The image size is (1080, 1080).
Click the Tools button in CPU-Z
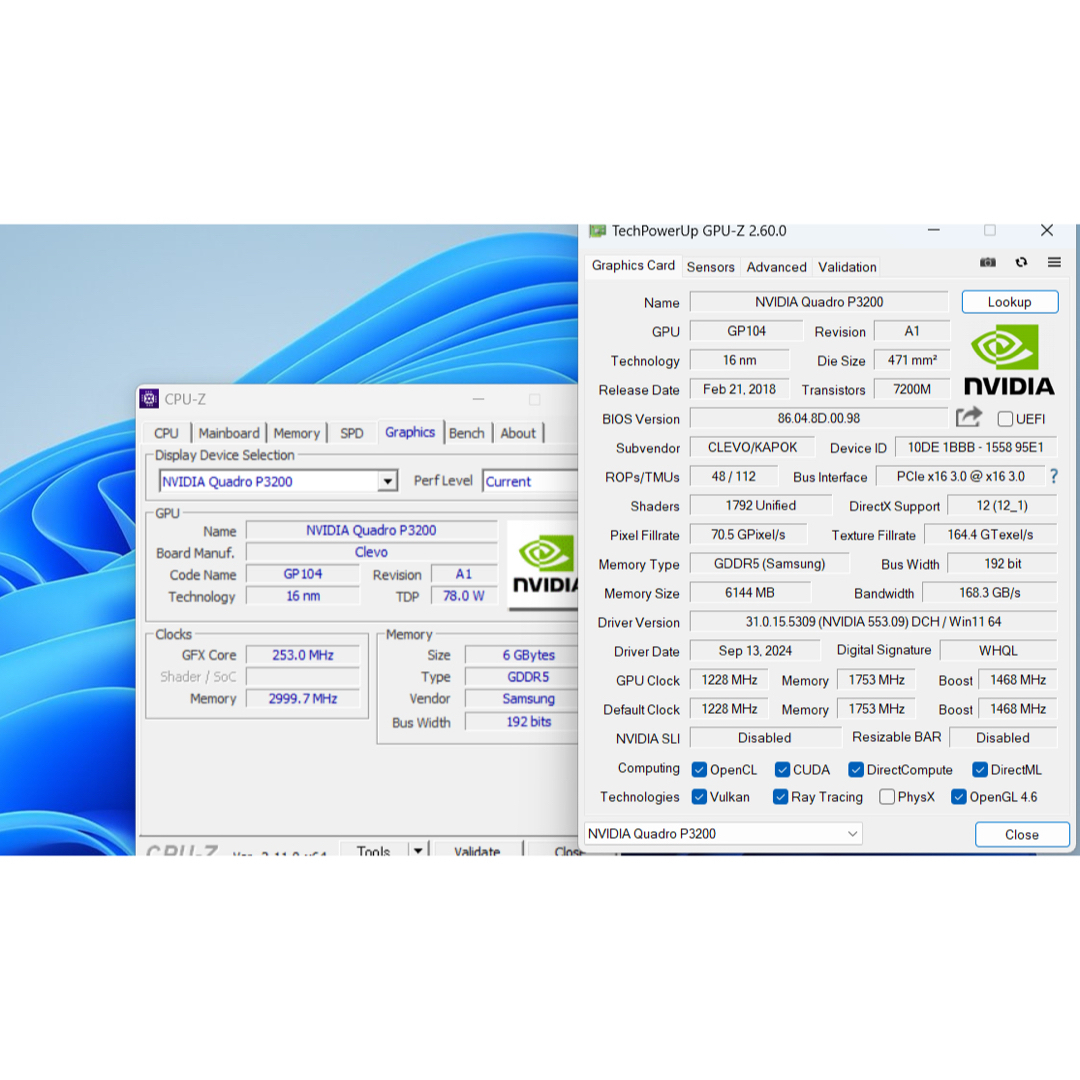click(373, 850)
